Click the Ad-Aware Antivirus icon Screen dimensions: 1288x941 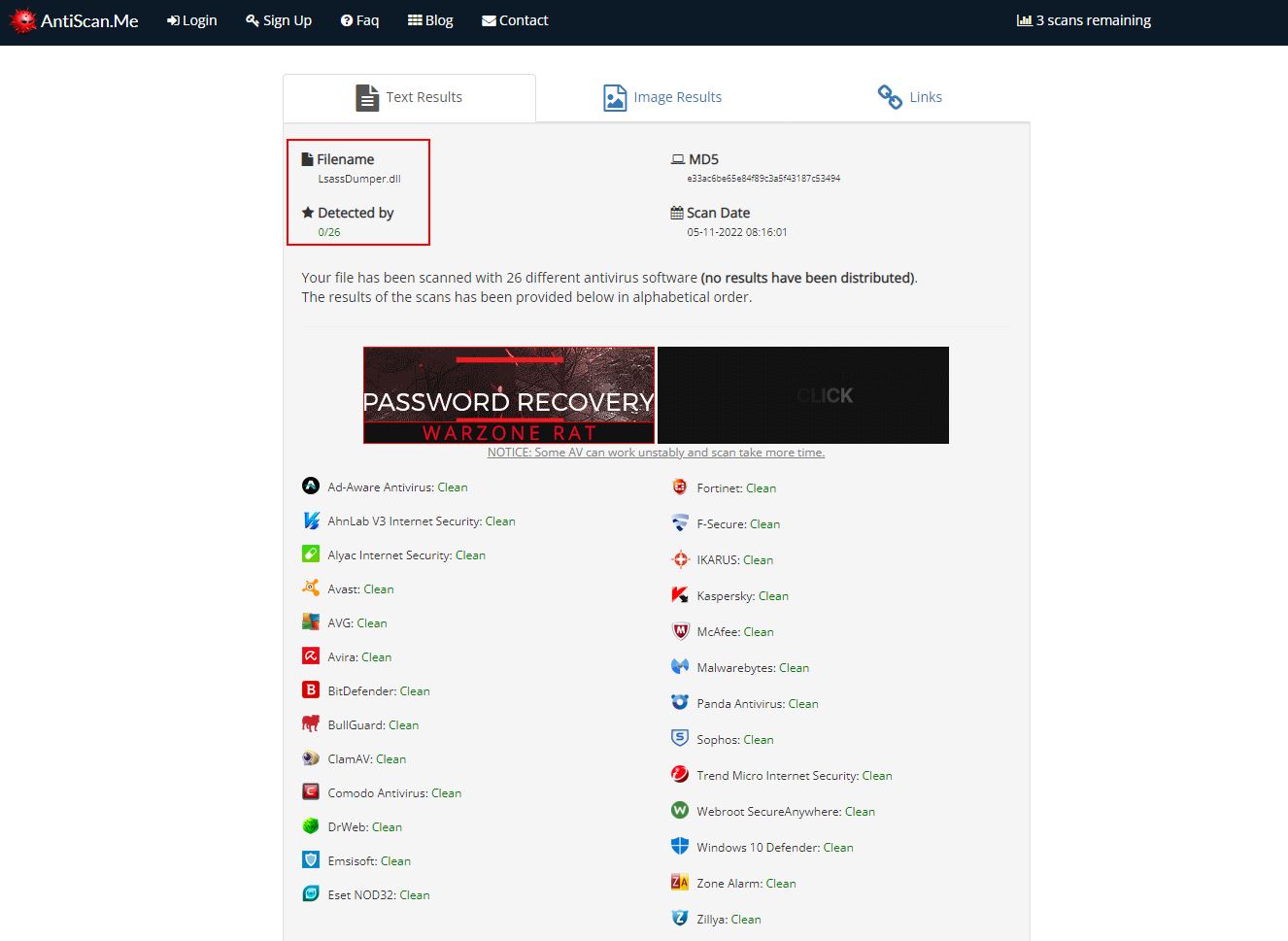pyautogui.click(x=311, y=486)
